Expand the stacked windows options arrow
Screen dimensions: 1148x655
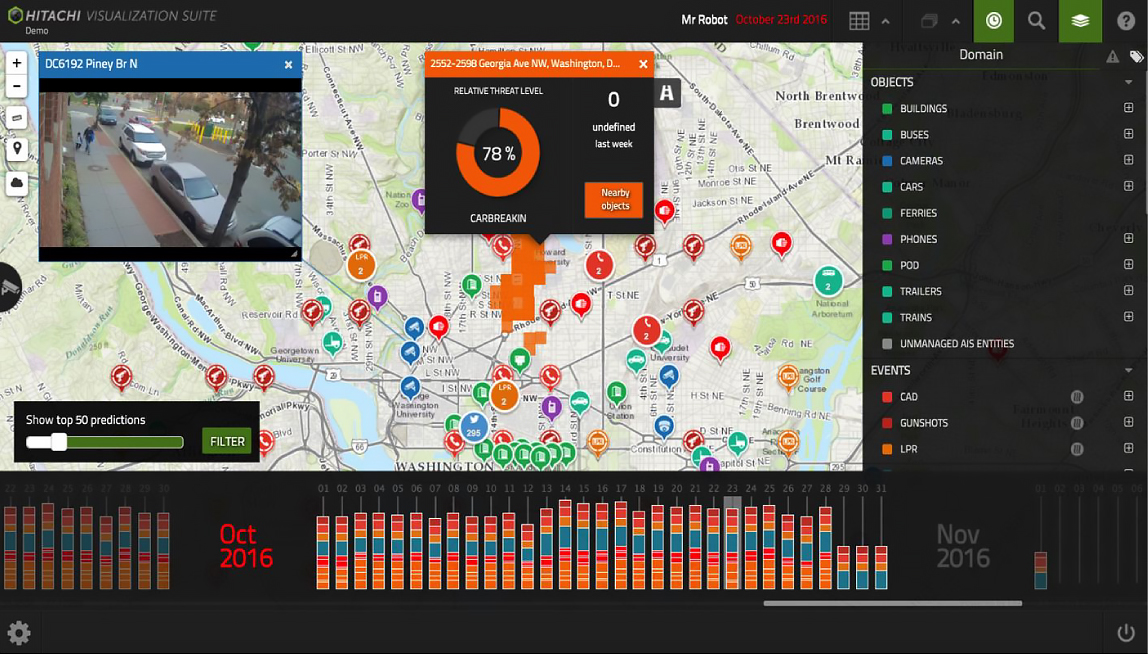pyautogui.click(x=955, y=21)
